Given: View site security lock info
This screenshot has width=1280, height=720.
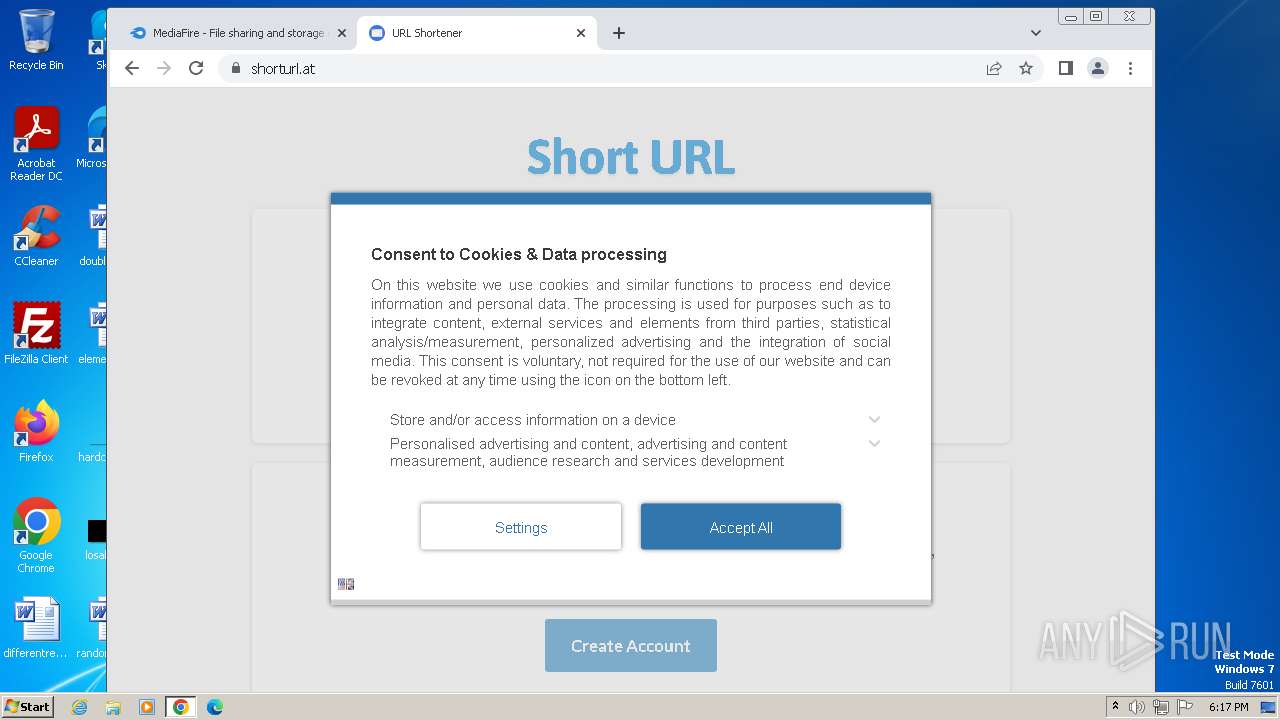Looking at the screenshot, I should point(236,68).
